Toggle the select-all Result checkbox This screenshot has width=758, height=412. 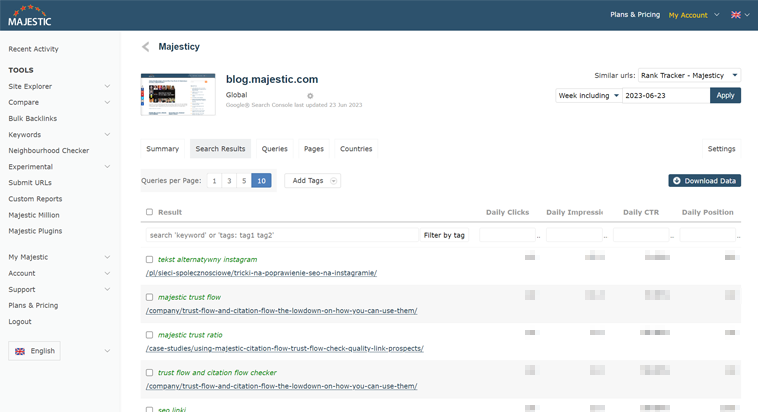point(149,212)
